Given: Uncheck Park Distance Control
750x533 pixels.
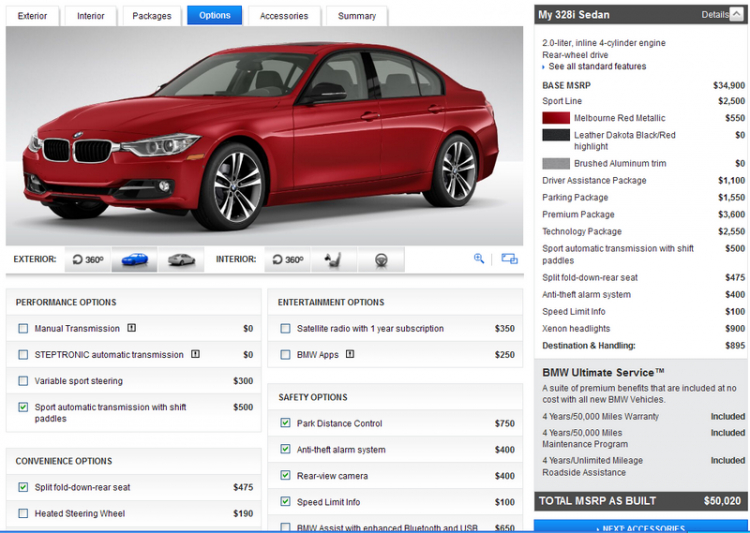Looking at the screenshot, I should point(285,423).
